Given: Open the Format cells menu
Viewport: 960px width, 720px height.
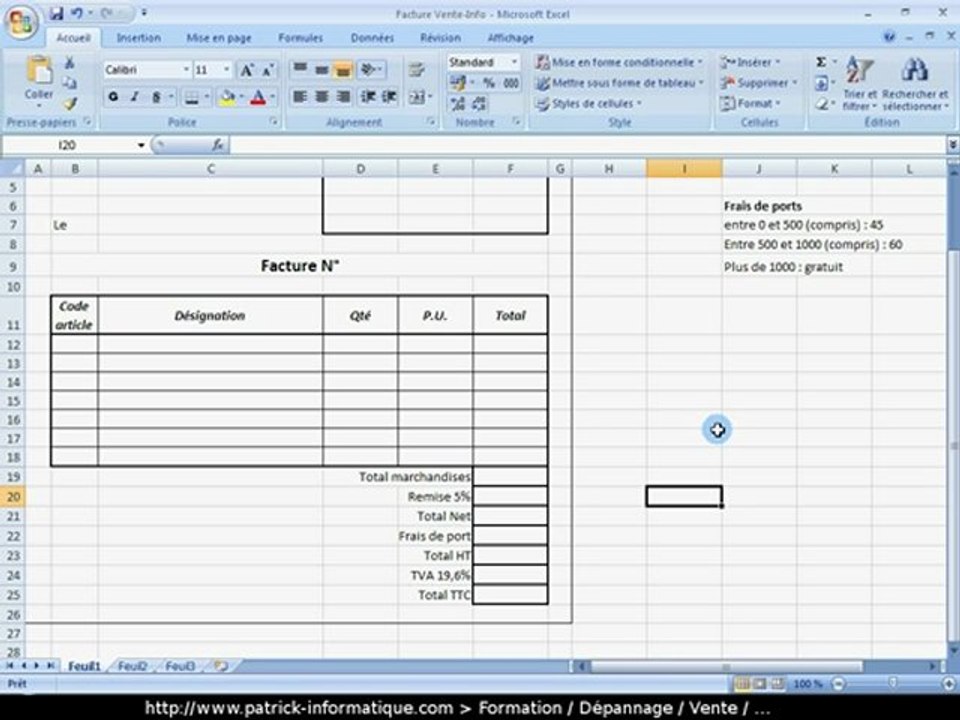Looking at the screenshot, I should (750, 103).
